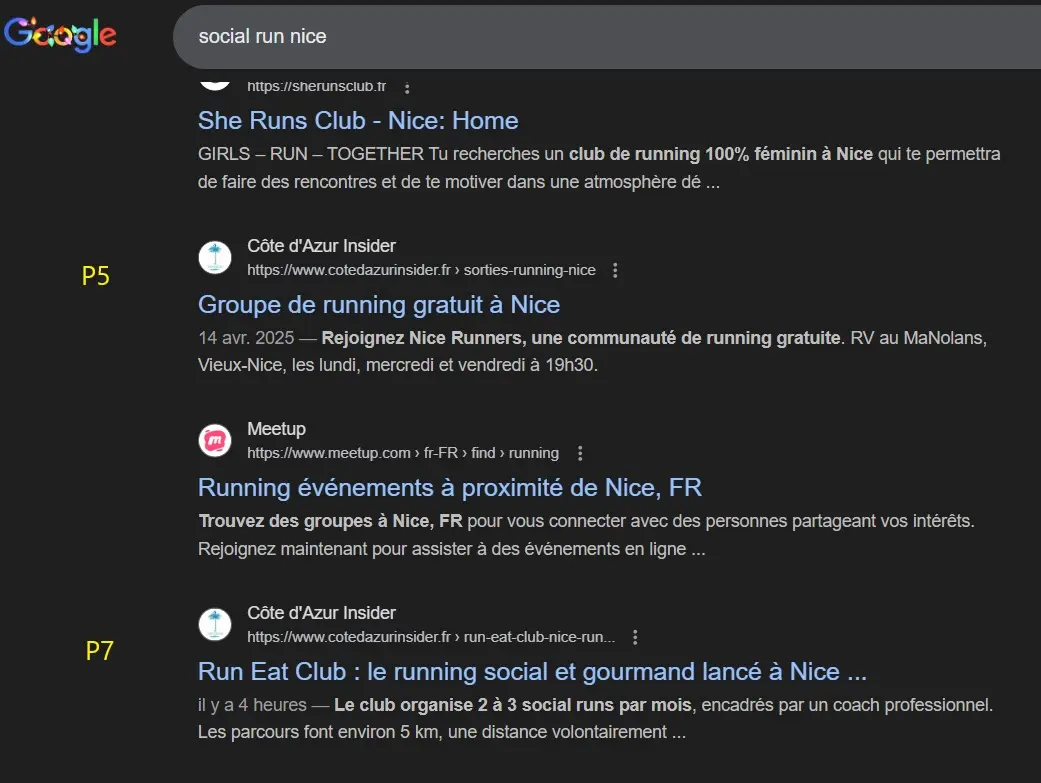Click the three-dot icon beside the Run Eat Club breadcrumb

(x=634, y=635)
